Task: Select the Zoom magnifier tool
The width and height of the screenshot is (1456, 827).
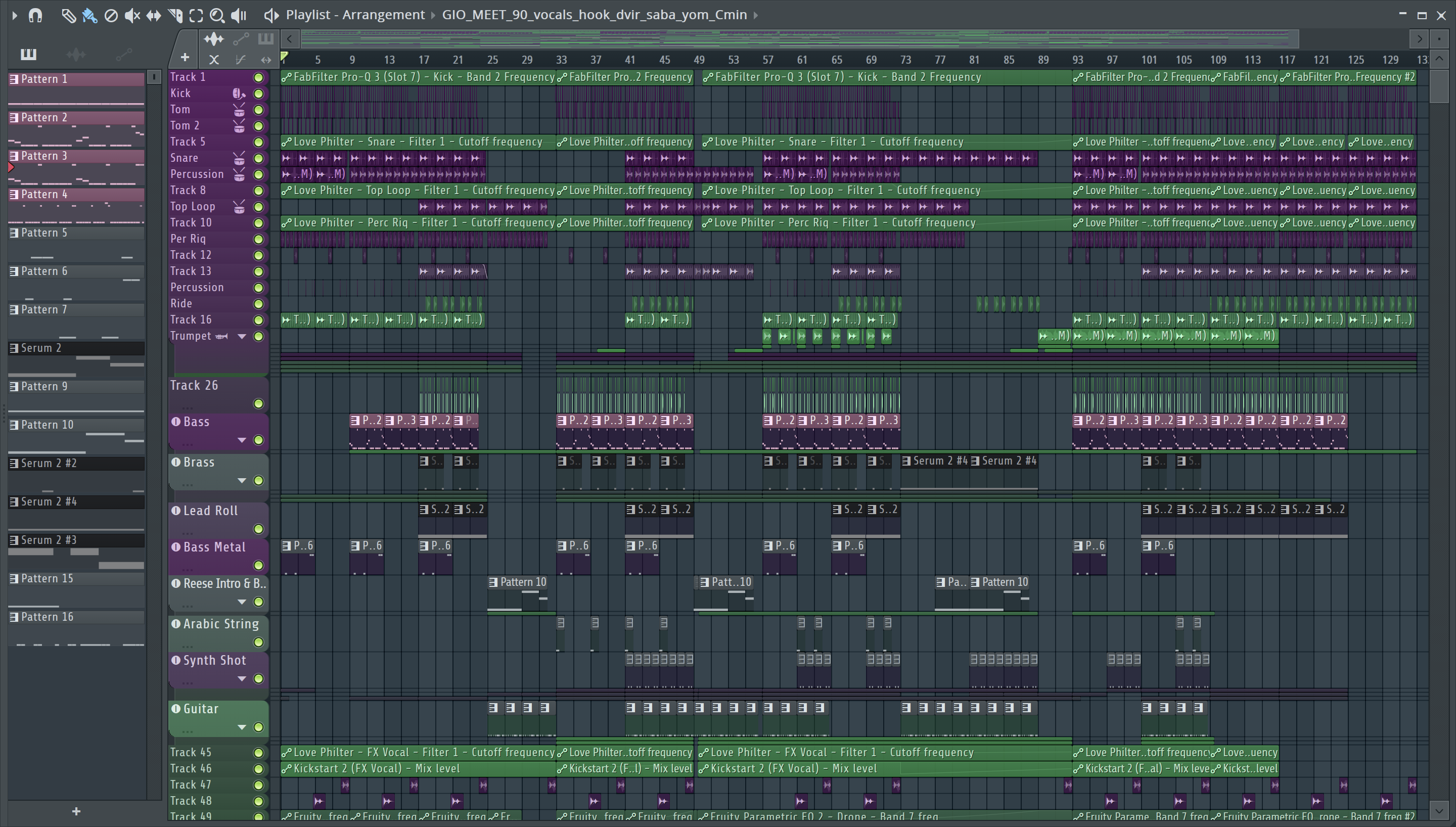Action: tap(217, 15)
